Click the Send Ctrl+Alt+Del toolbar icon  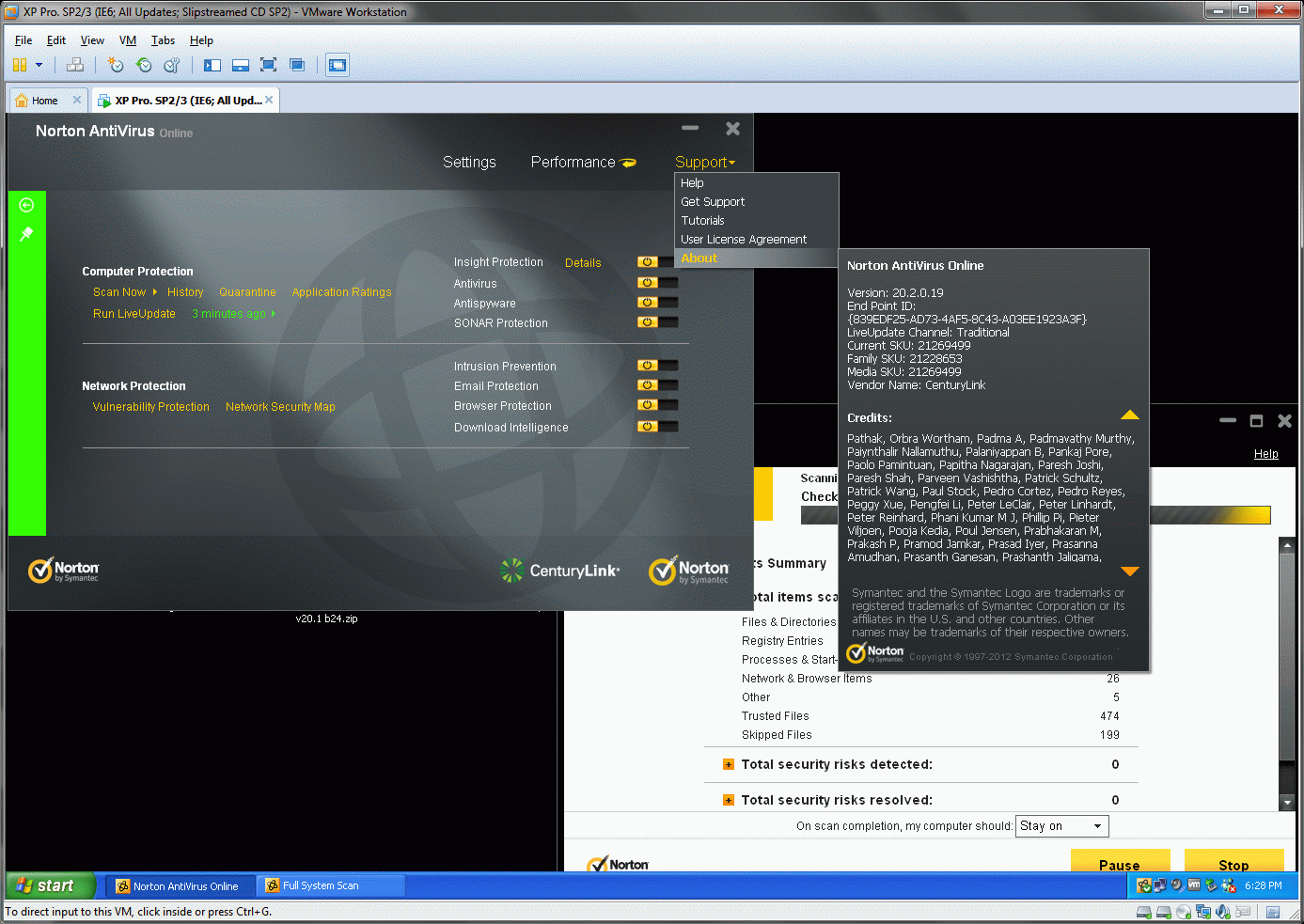pyautogui.click(x=75, y=65)
